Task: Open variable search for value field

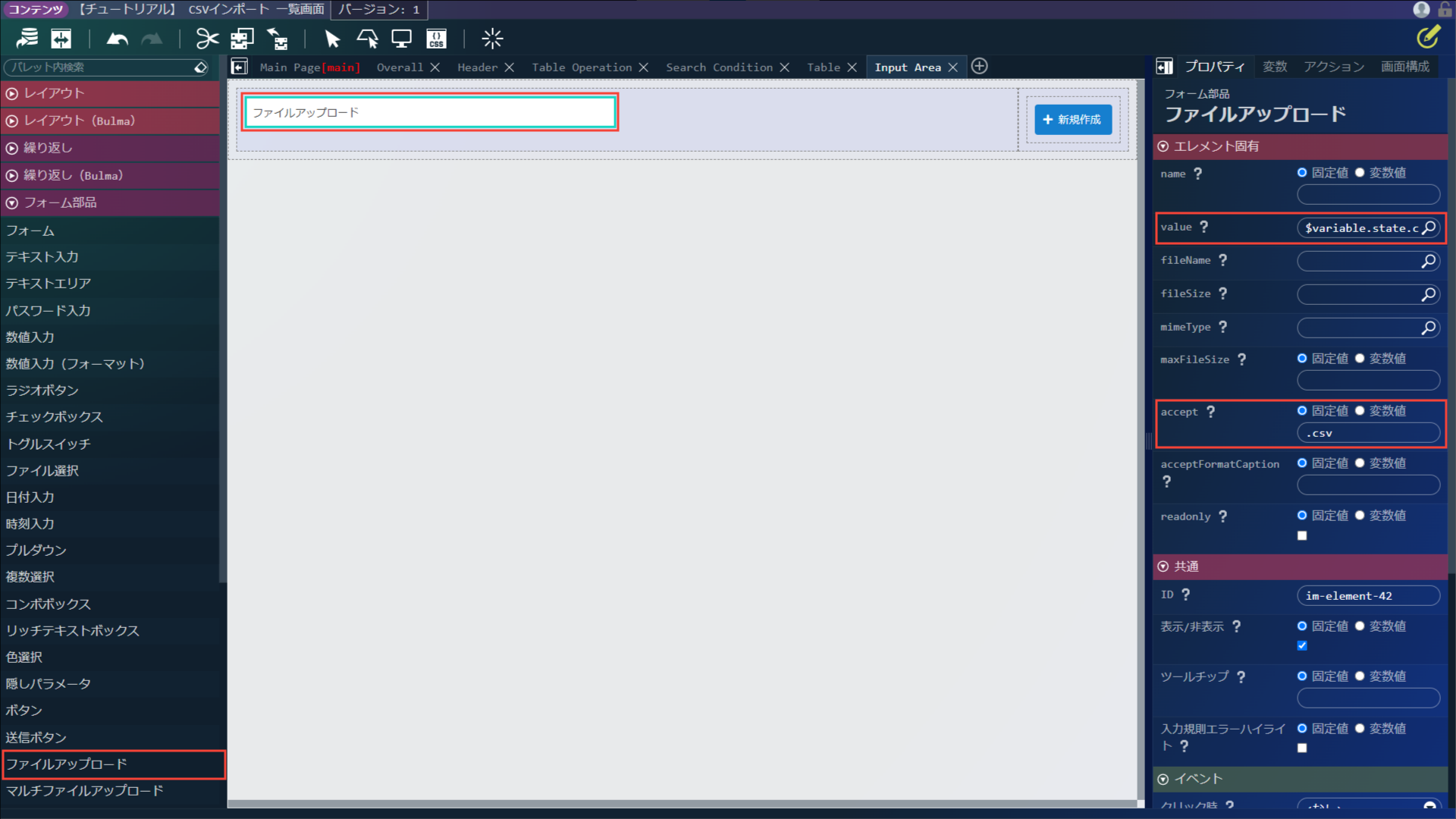Action: (x=1429, y=227)
